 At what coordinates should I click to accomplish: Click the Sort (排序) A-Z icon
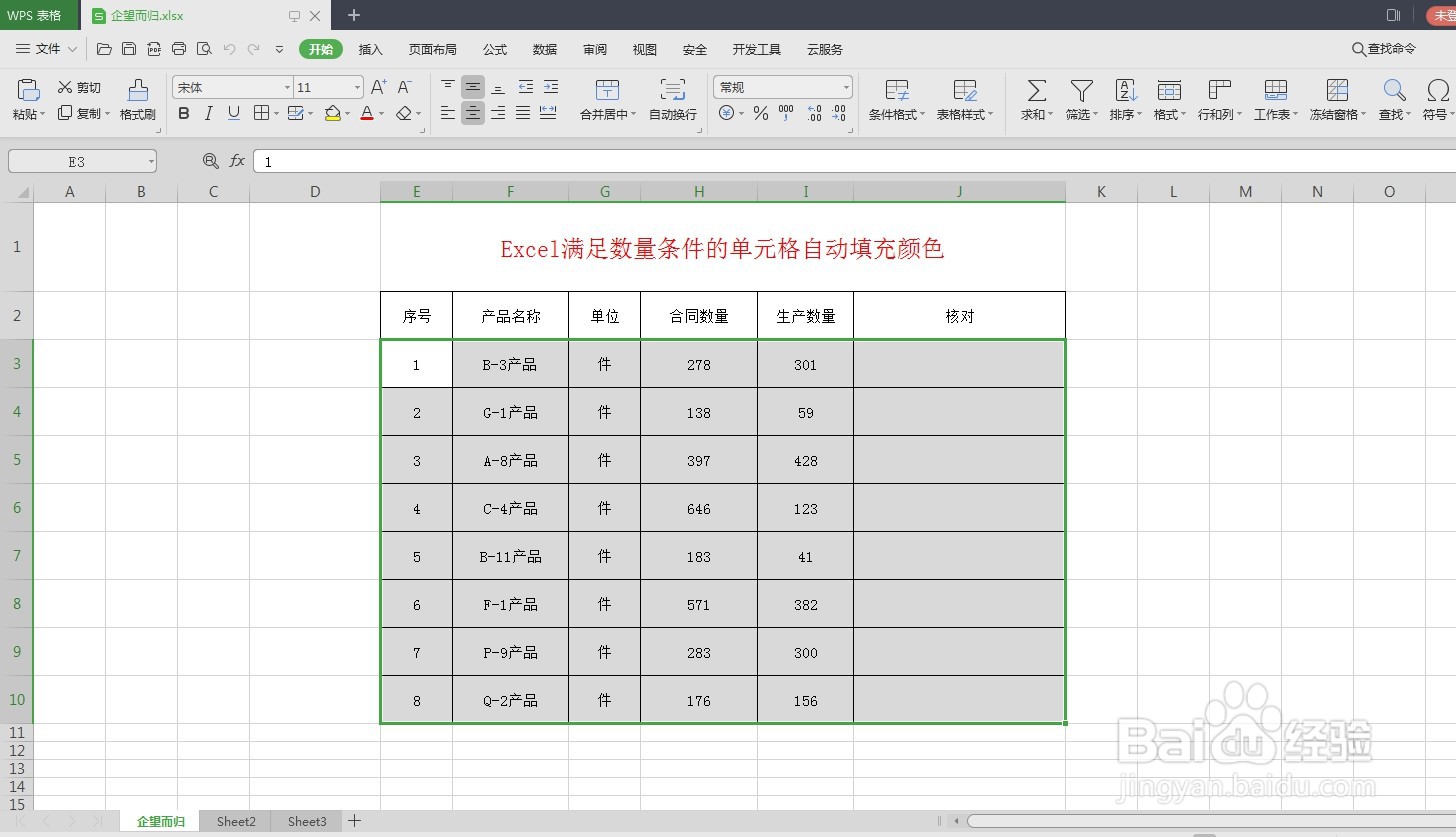click(x=1126, y=91)
